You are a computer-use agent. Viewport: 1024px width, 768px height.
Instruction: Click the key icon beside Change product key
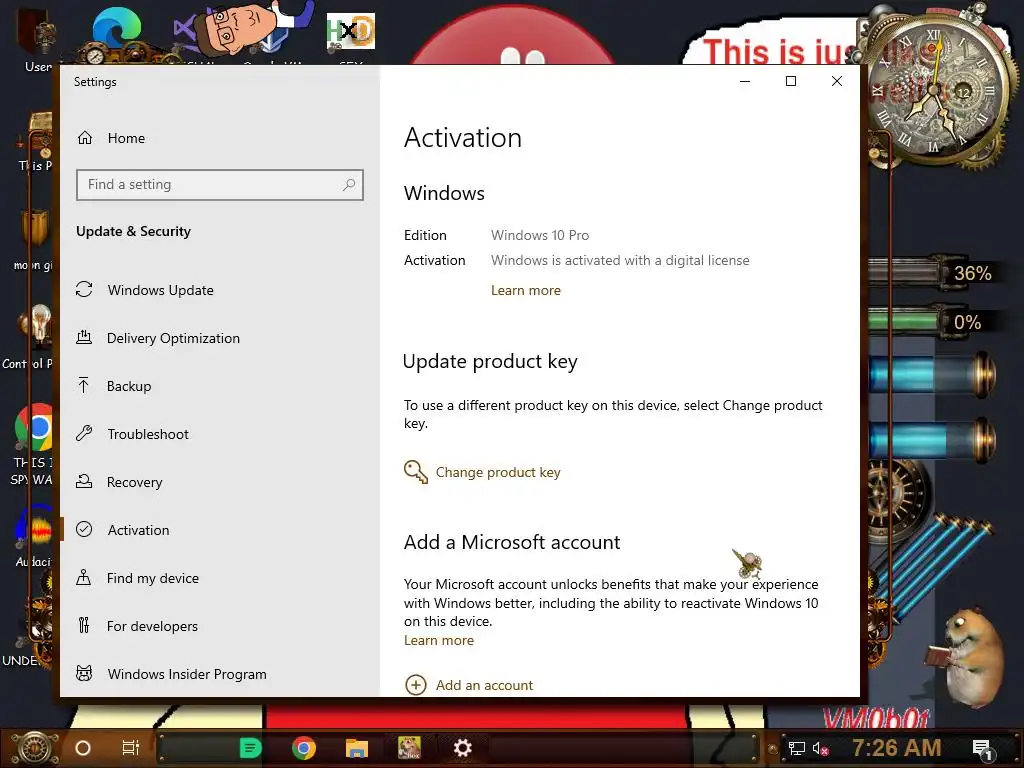tap(415, 472)
